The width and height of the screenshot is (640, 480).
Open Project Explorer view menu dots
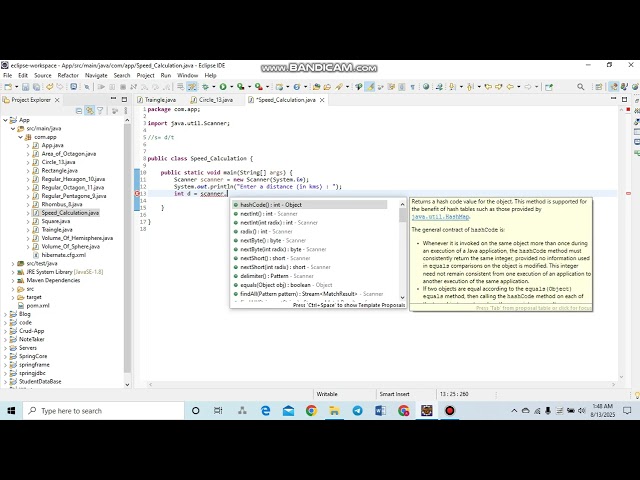tap(126, 111)
